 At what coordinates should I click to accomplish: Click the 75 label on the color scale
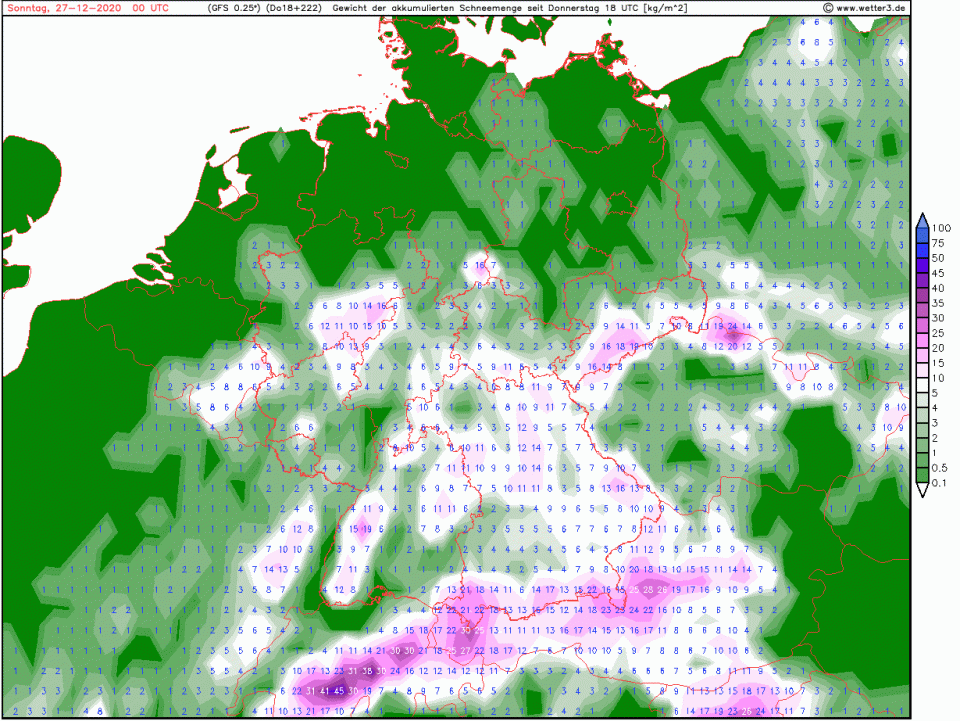[x=938, y=243]
